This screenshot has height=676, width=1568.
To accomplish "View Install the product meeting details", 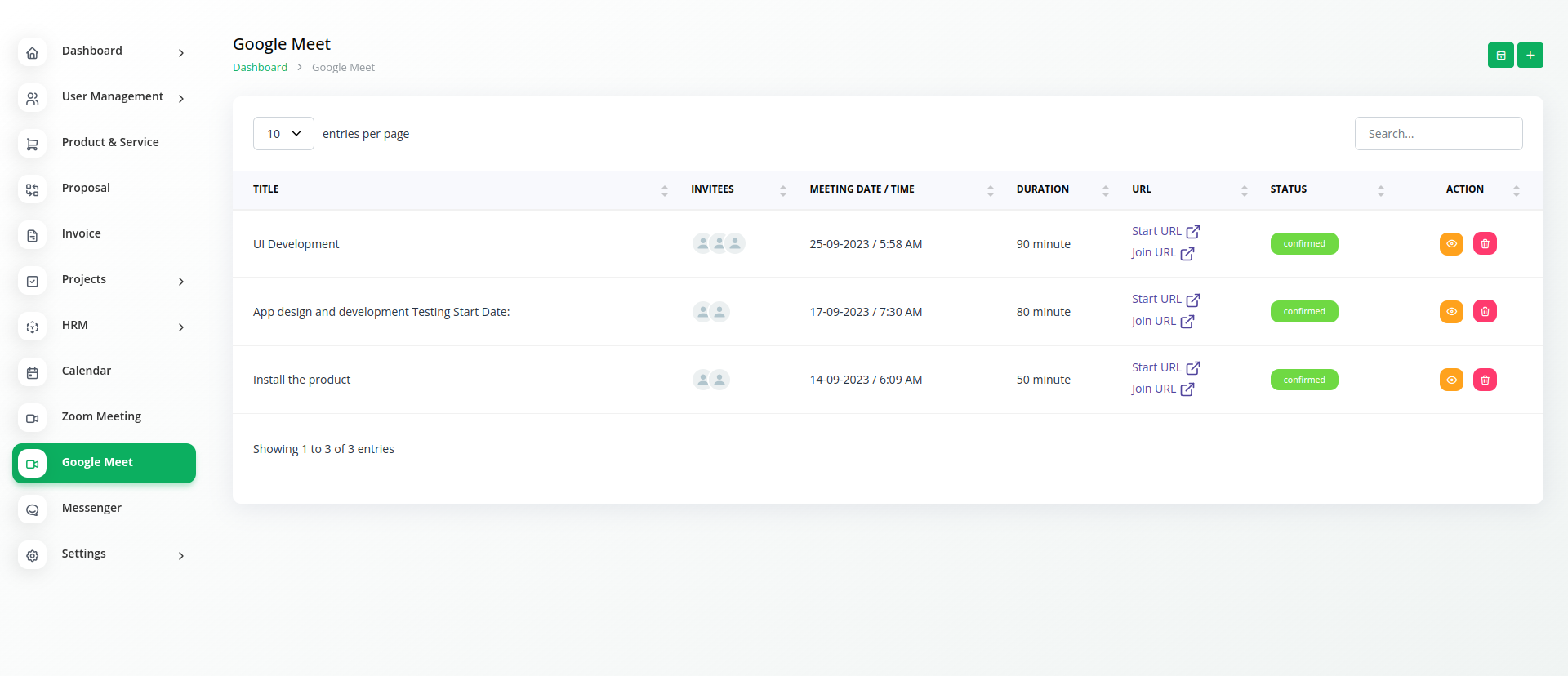I will [x=1450, y=380].
